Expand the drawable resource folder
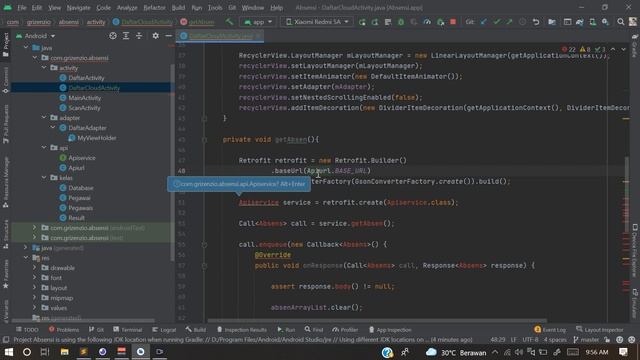Image resolution: width=640 pixels, height=360 pixels. 34,268
